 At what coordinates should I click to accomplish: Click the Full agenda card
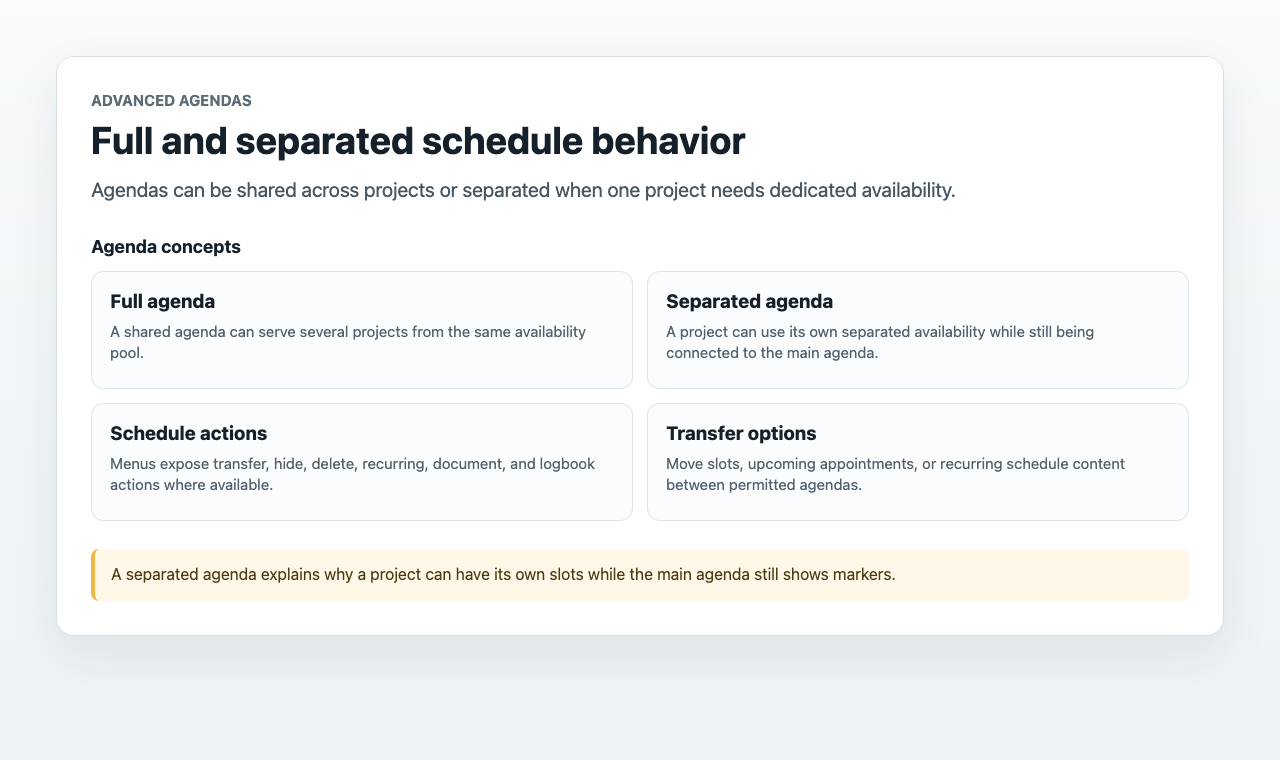point(361,330)
